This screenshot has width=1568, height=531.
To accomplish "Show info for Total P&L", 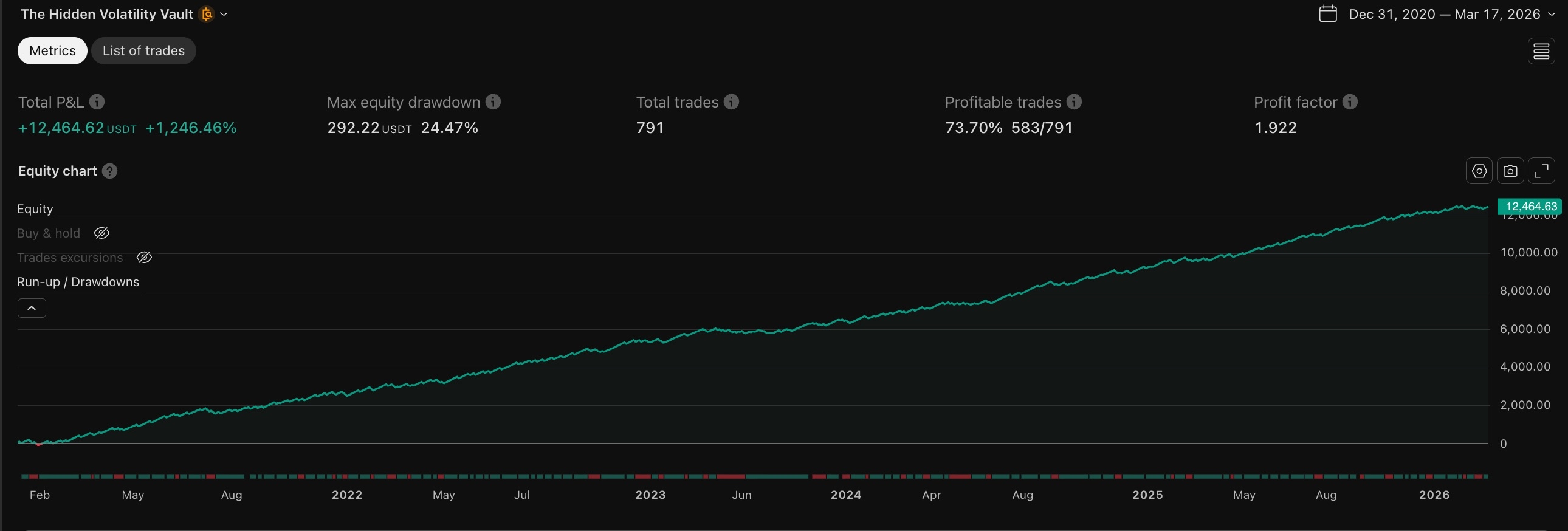I will [x=97, y=101].
